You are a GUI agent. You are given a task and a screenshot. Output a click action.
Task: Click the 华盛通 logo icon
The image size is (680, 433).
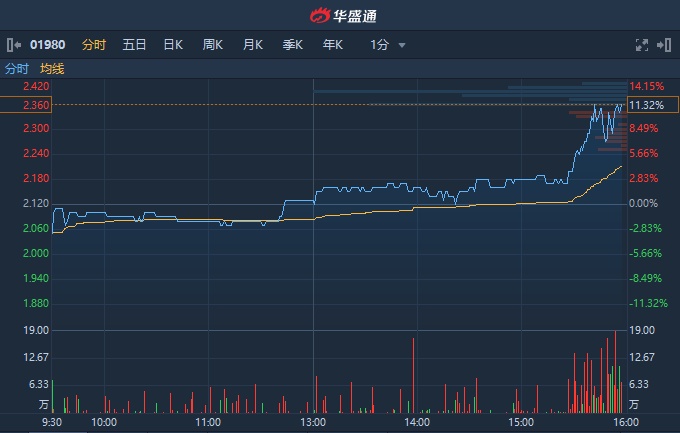[x=320, y=15]
